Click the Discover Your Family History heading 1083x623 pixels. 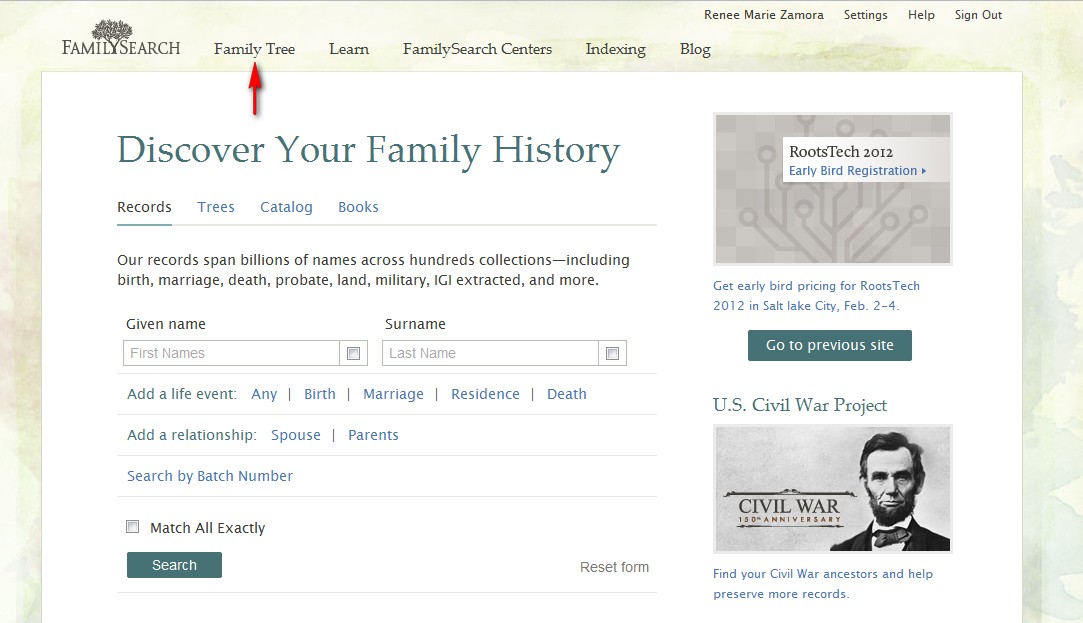point(369,151)
